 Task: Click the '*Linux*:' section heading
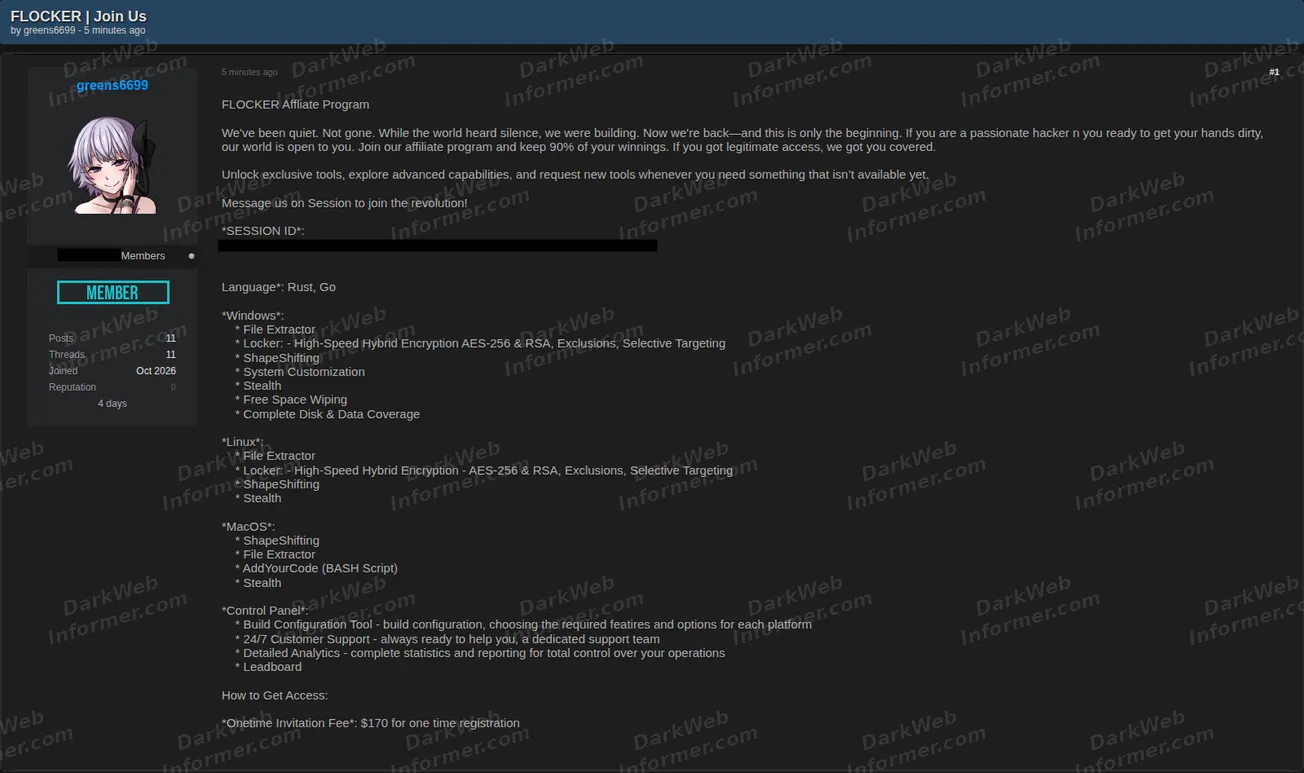(243, 441)
